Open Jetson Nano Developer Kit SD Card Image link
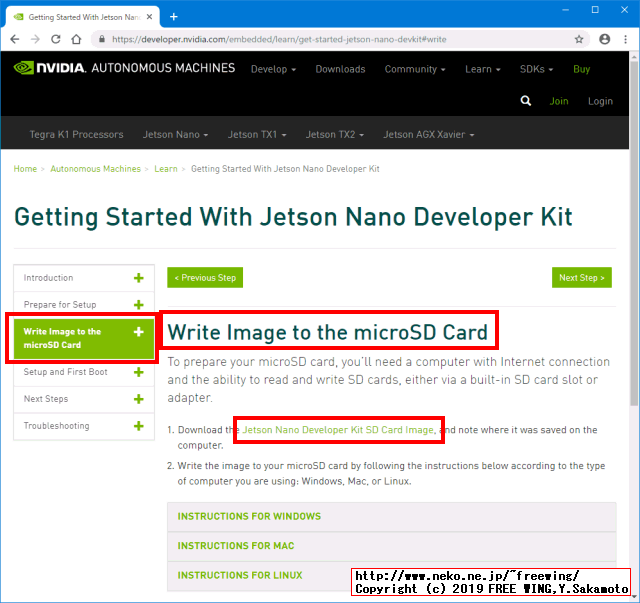The image size is (640, 603). click(x=339, y=430)
